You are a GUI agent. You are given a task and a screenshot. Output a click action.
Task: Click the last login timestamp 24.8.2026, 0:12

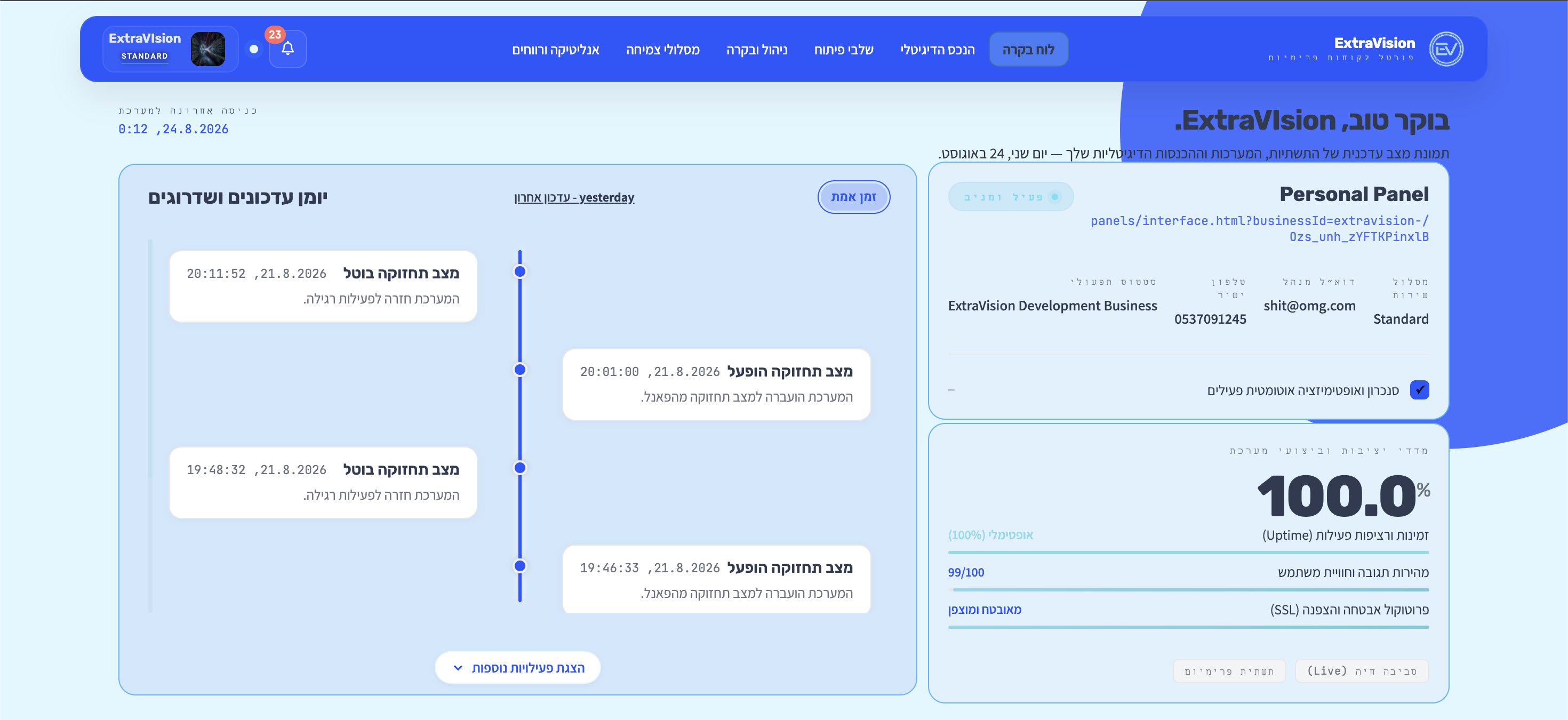(x=173, y=129)
